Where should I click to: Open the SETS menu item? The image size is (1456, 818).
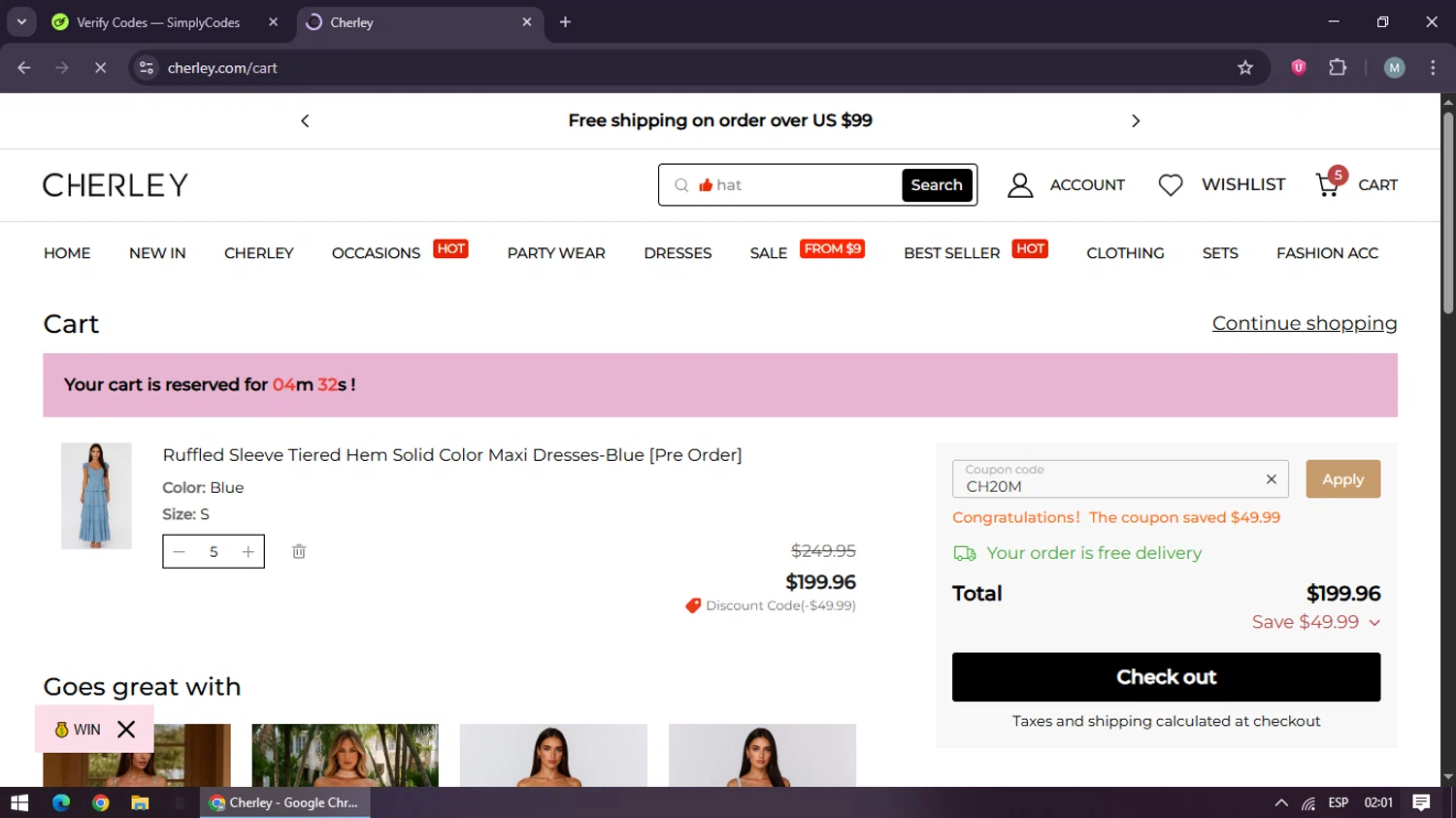pos(1220,253)
